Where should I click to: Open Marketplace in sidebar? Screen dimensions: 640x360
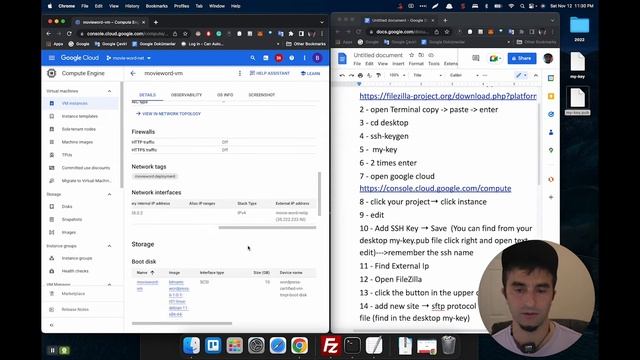73,294
